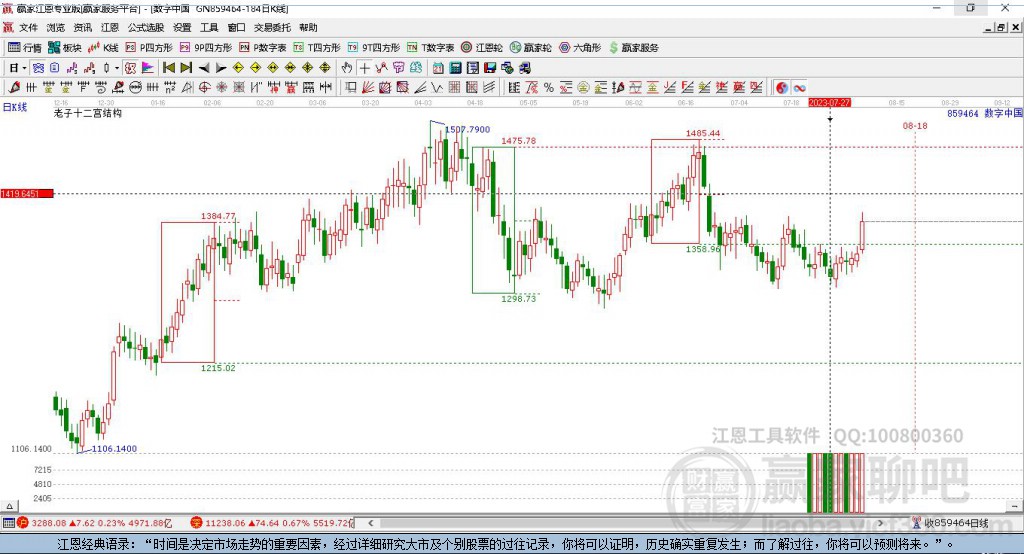
Task: Select the flag-shaped chart icon
Action: (x=148, y=68)
